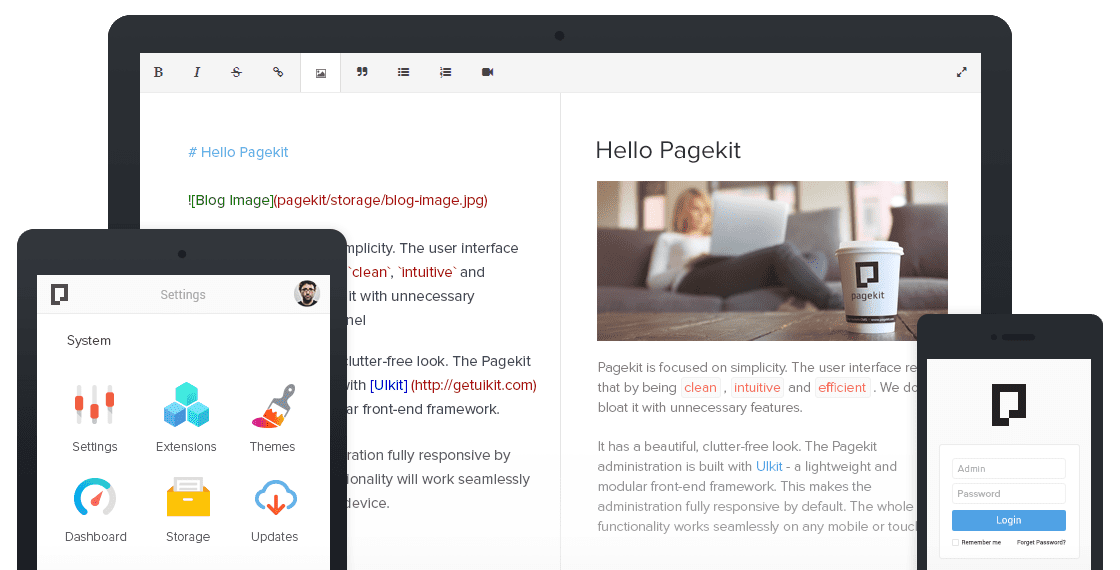Click the Forget Password? link
Viewport: 1120px width, 570px height.
tap(1041, 542)
